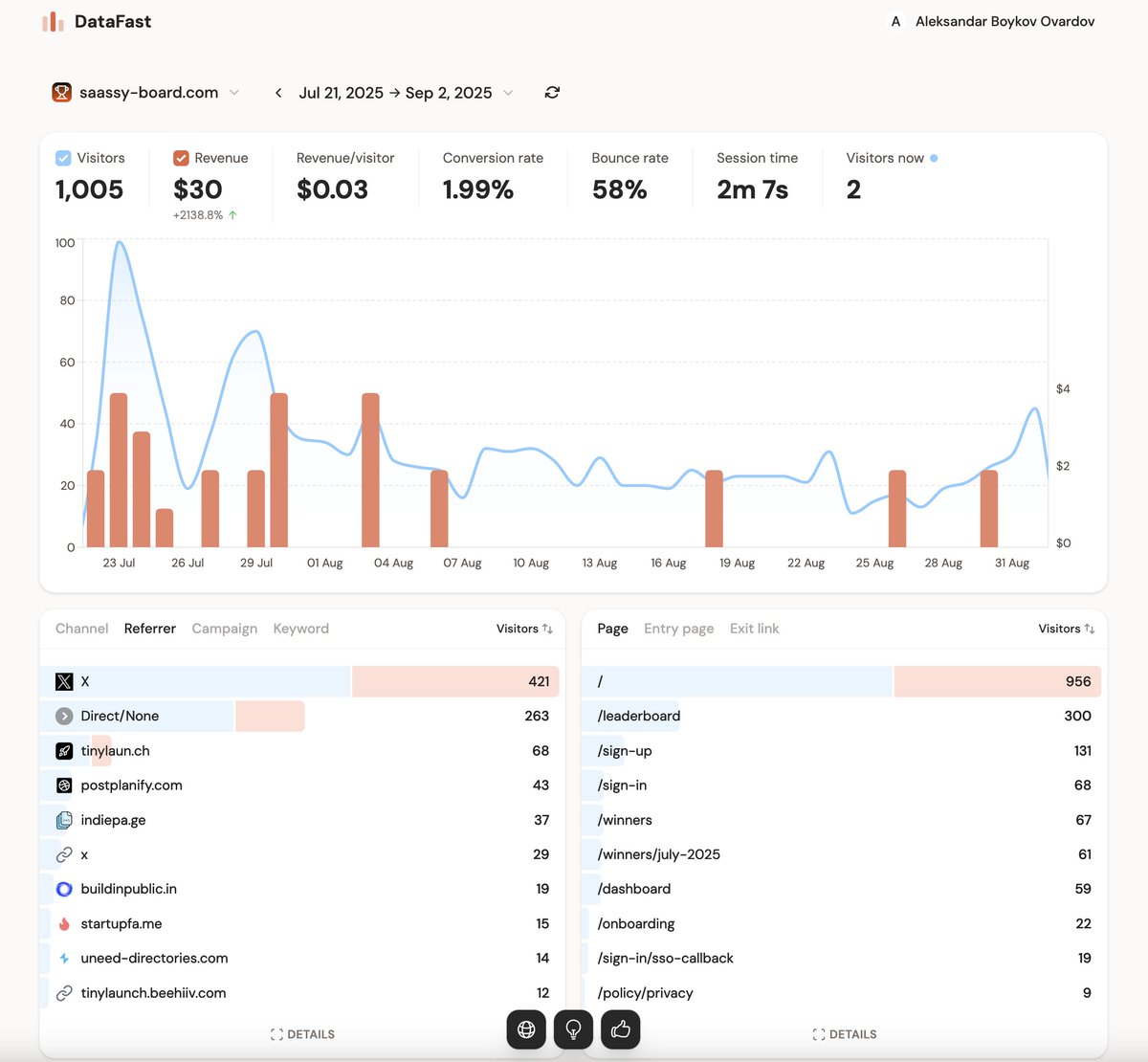Click the DataFast bar-chart logo icon
The height and width of the screenshot is (1062, 1148).
(x=53, y=21)
